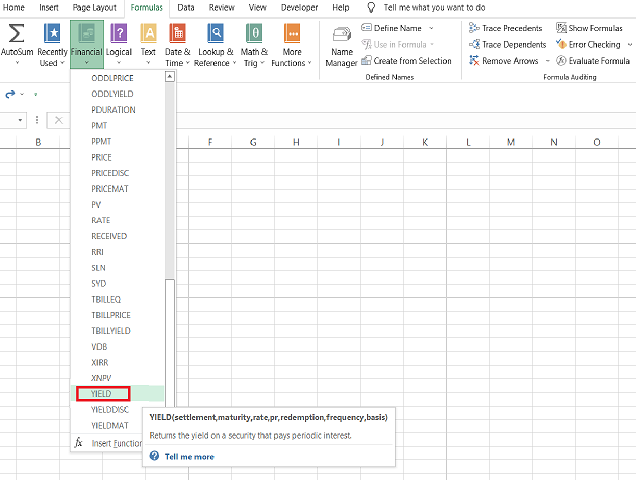The image size is (636, 480).
Task: Open the Date & Time functions
Action: coord(178,33)
